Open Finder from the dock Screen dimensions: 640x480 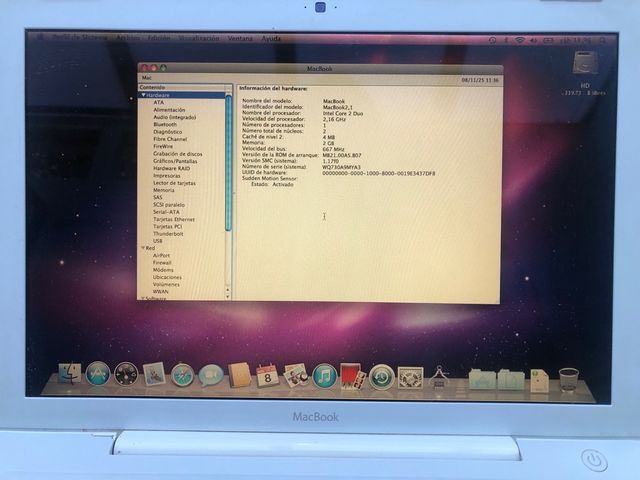click(70, 373)
